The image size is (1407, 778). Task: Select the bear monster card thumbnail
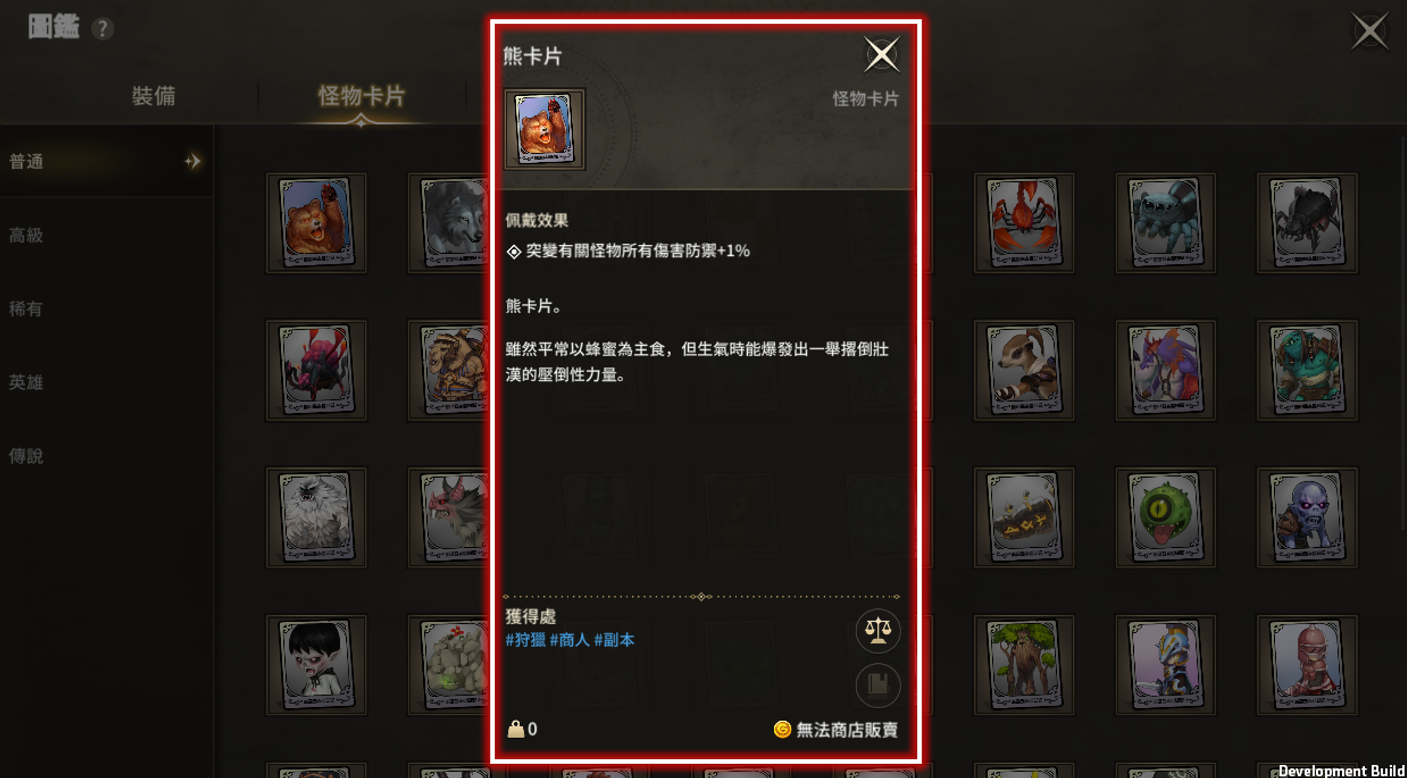[x=316, y=223]
